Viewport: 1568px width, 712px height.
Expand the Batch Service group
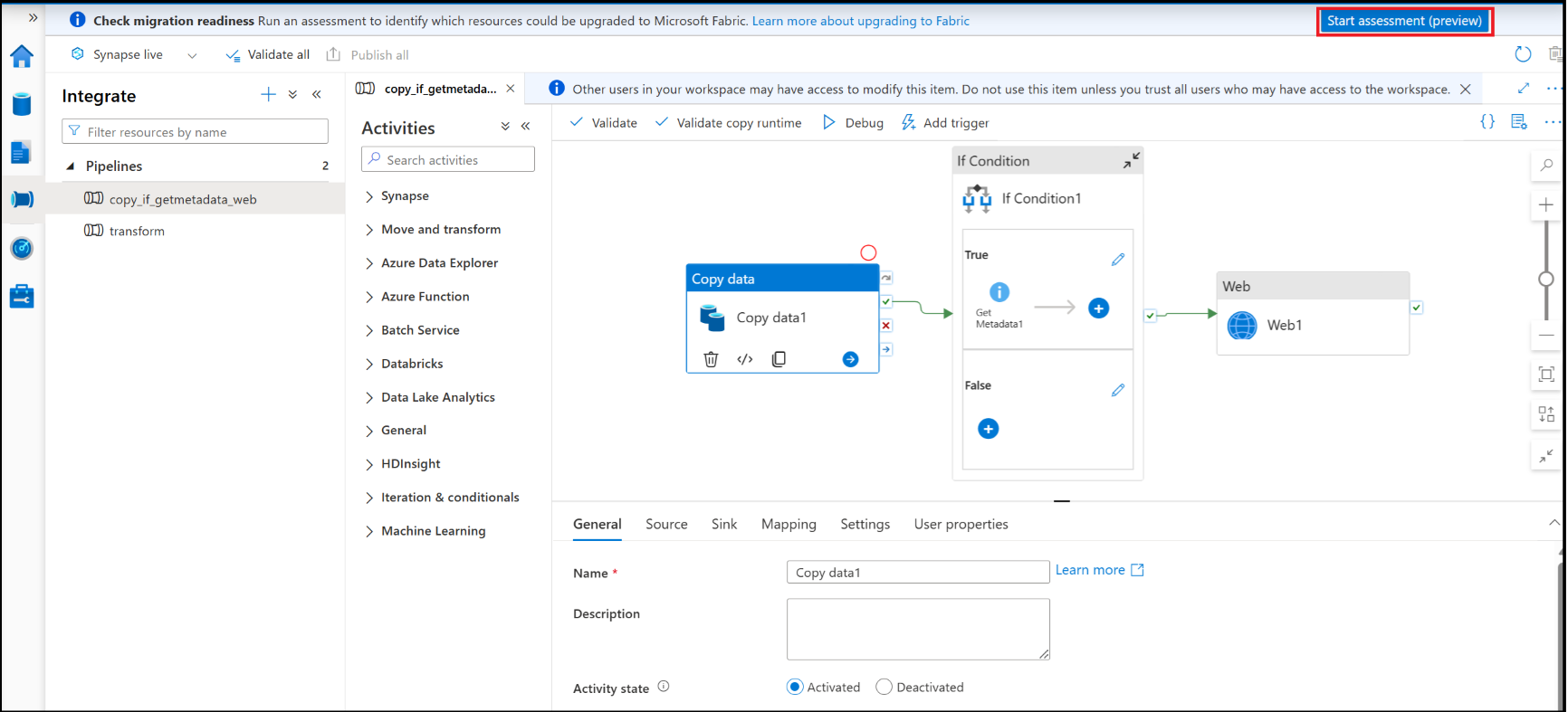coord(369,330)
